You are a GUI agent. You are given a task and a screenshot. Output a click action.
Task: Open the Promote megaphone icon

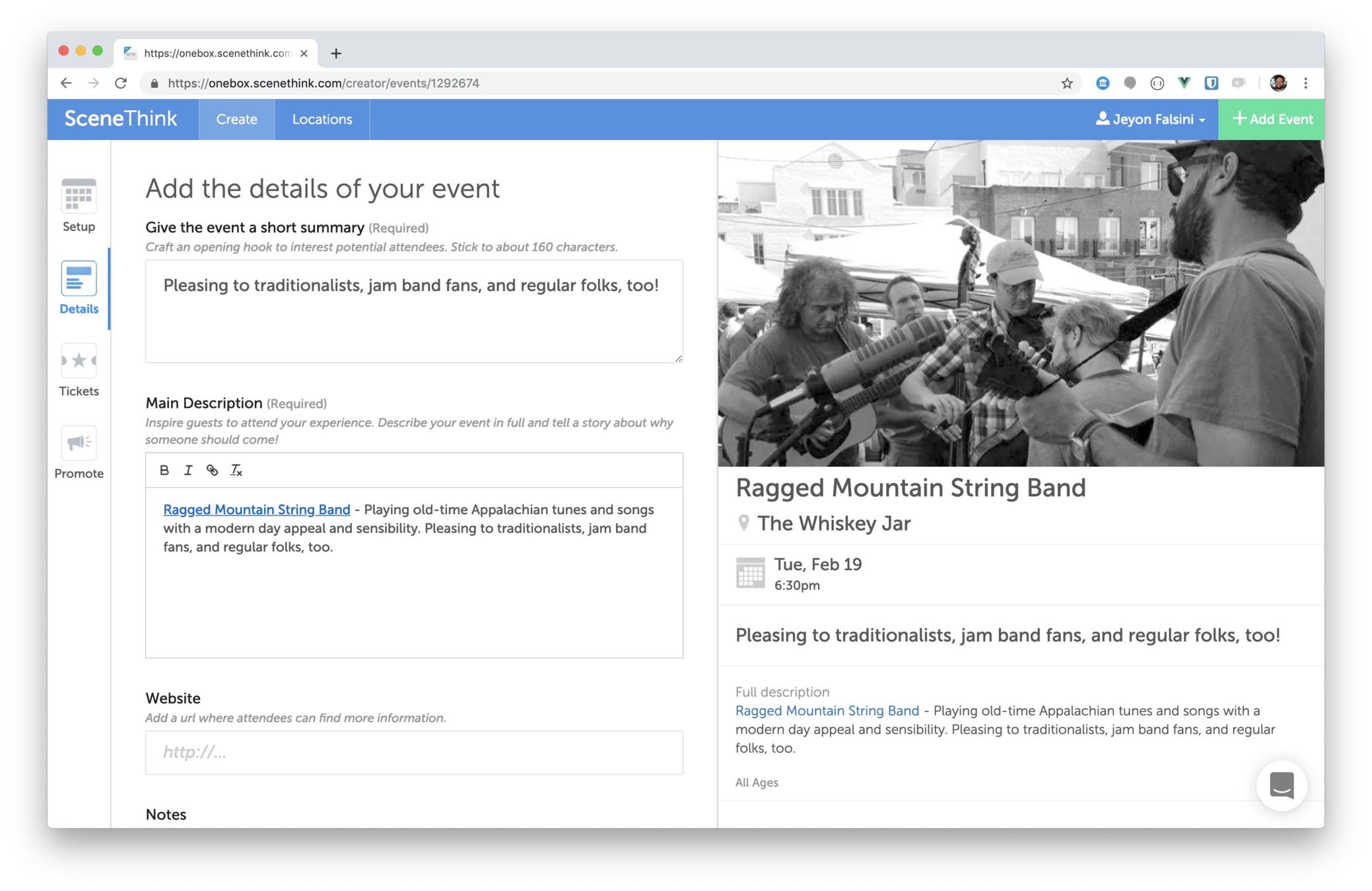tap(79, 443)
